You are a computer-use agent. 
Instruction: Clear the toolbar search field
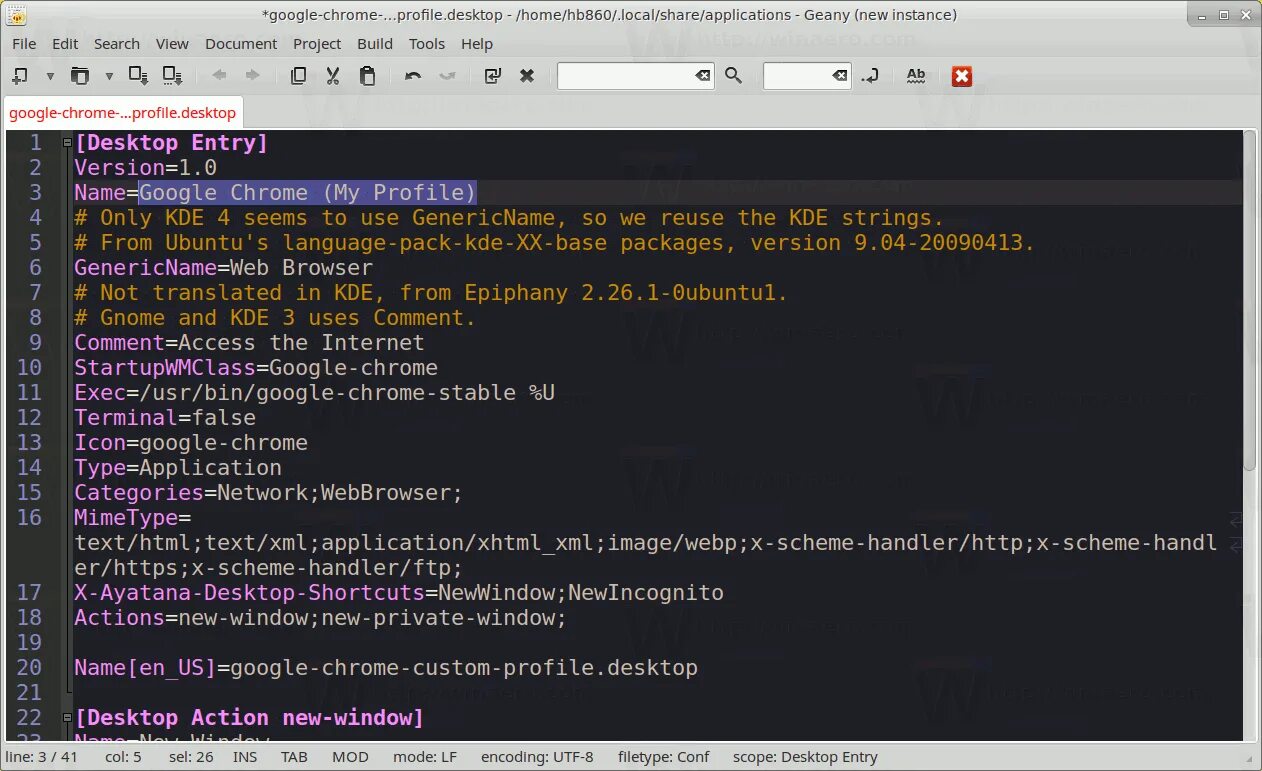[x=703, y=76]
